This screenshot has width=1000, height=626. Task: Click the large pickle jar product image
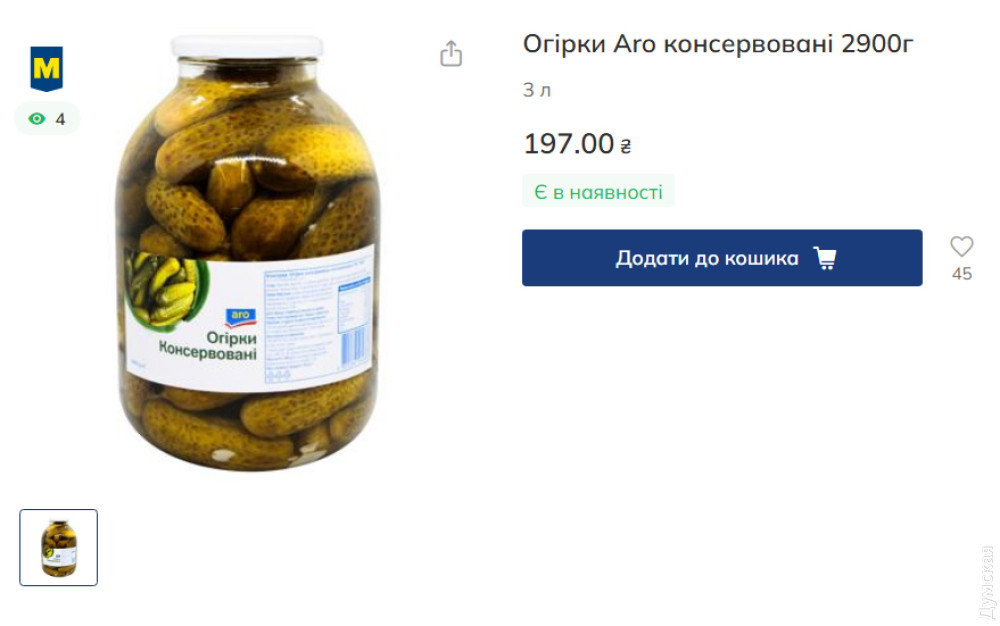pos(247,254)
